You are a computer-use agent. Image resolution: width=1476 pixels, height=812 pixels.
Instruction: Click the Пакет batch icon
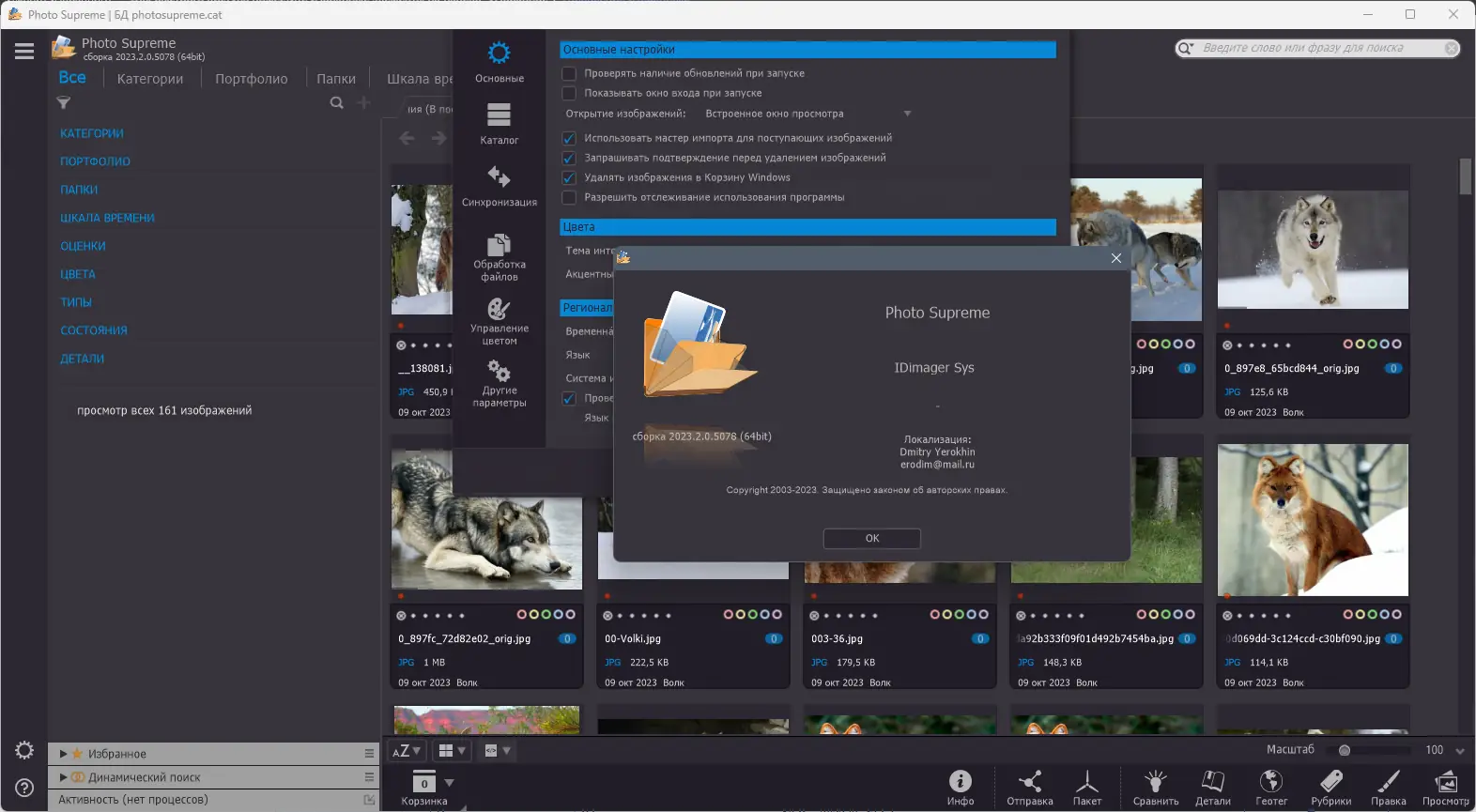click(1087, 788)
